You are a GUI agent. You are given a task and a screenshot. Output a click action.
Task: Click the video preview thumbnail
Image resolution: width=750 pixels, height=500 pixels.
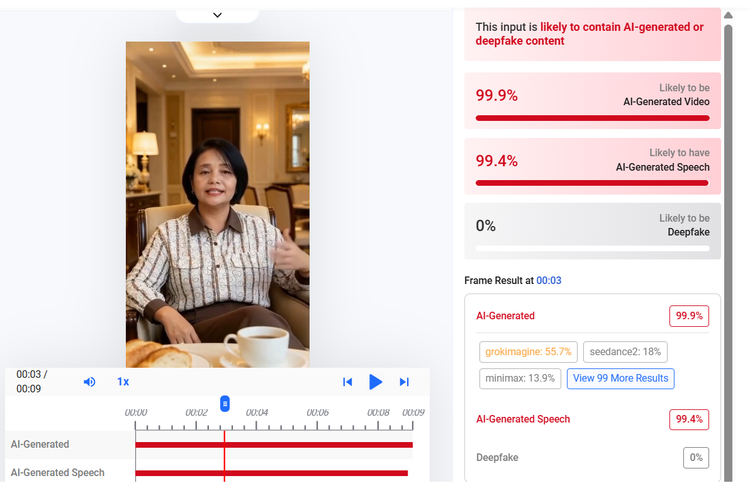tap(218, 204)
